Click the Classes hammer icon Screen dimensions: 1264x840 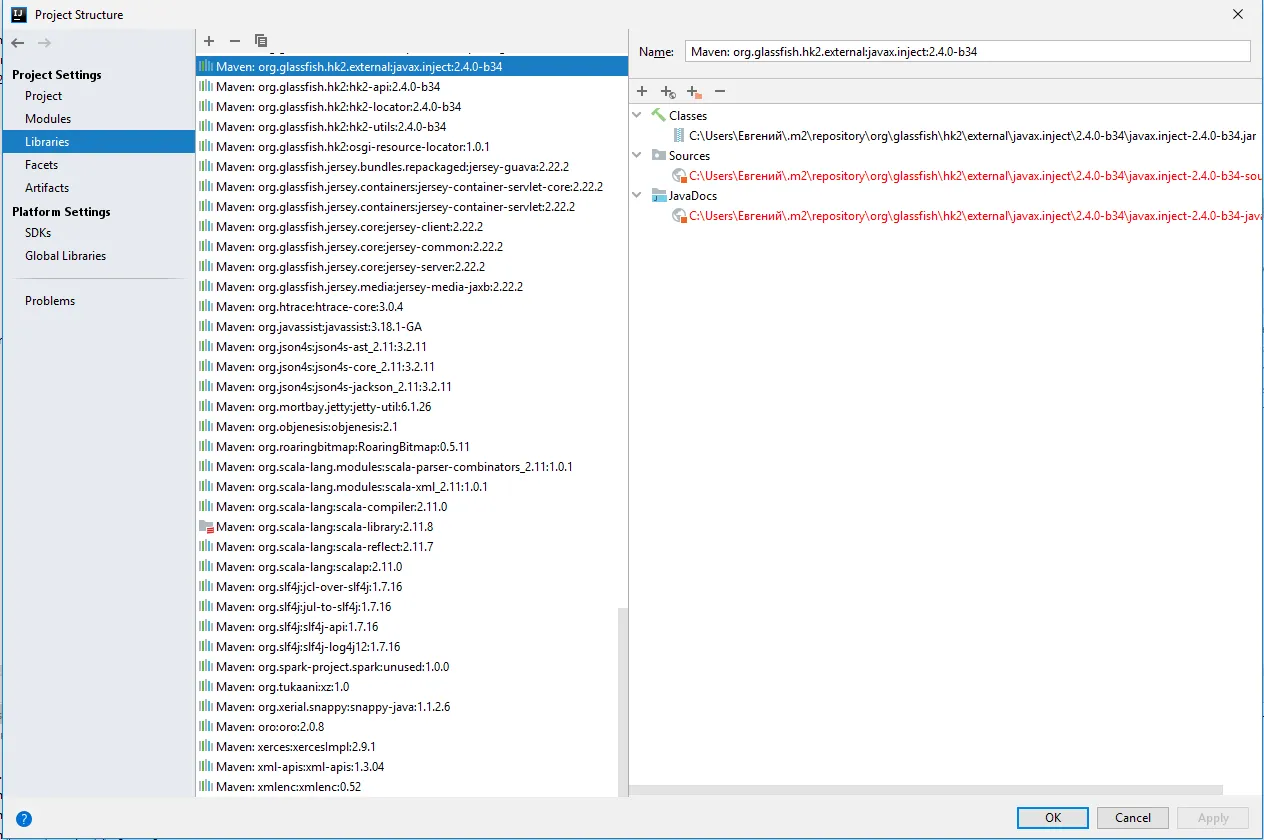658,115
